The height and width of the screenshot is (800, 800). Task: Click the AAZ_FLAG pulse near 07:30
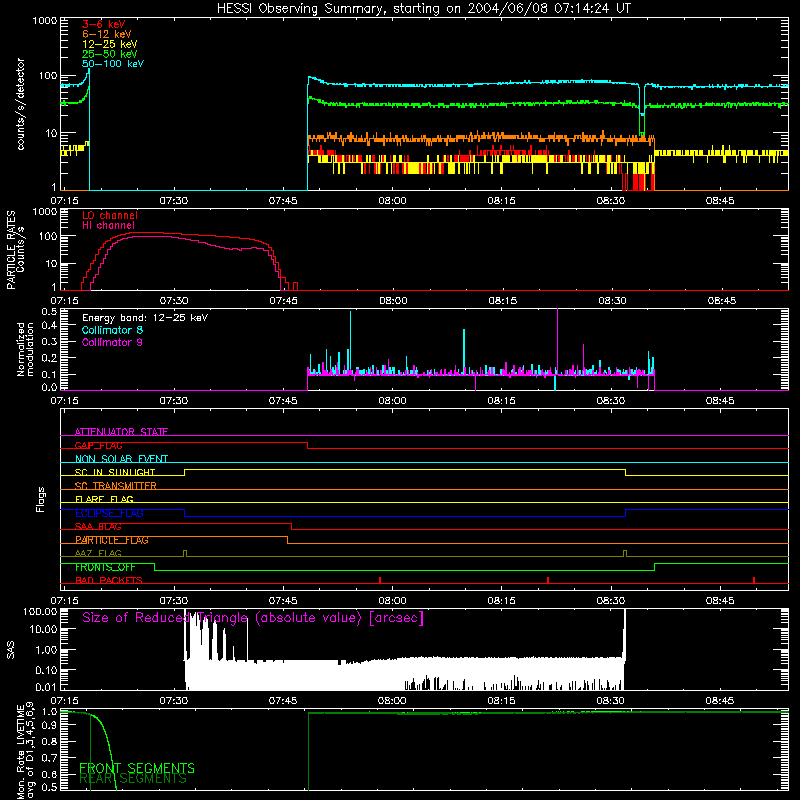coord(185,554)
